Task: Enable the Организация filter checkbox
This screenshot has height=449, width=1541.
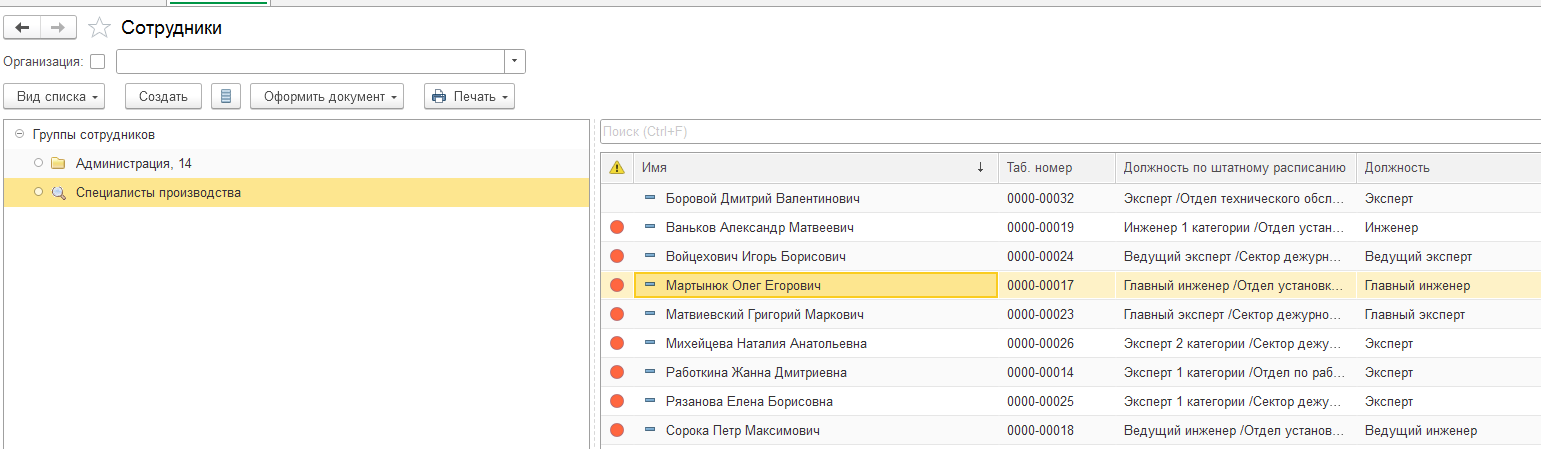Action: [97, 61]
